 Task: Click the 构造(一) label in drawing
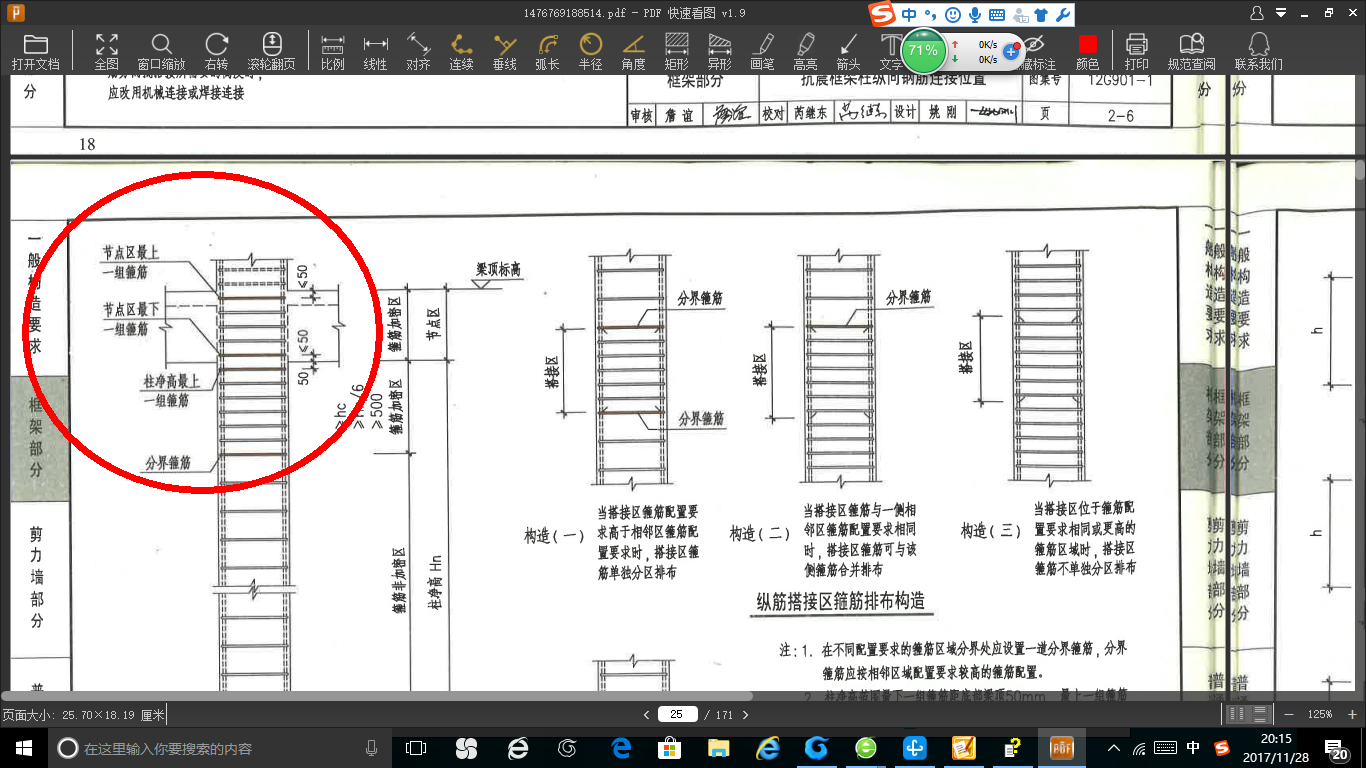[x=554, y=535]
